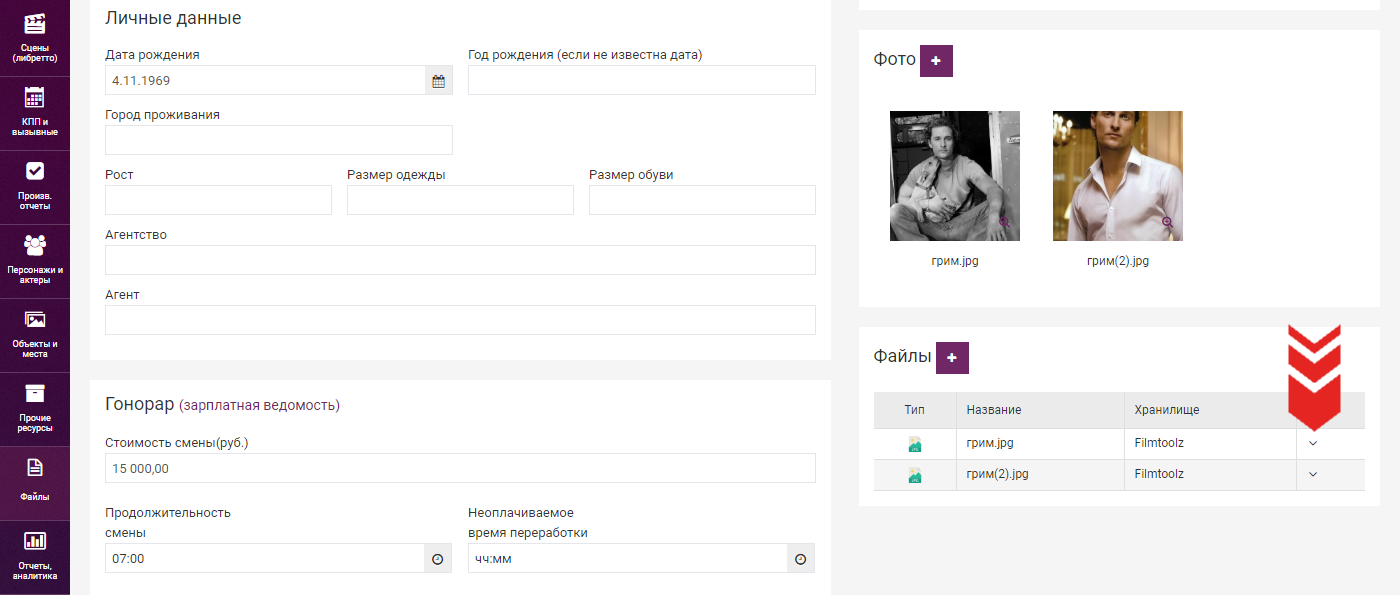Open the unpaid overtime clock picker

point(800,559)
